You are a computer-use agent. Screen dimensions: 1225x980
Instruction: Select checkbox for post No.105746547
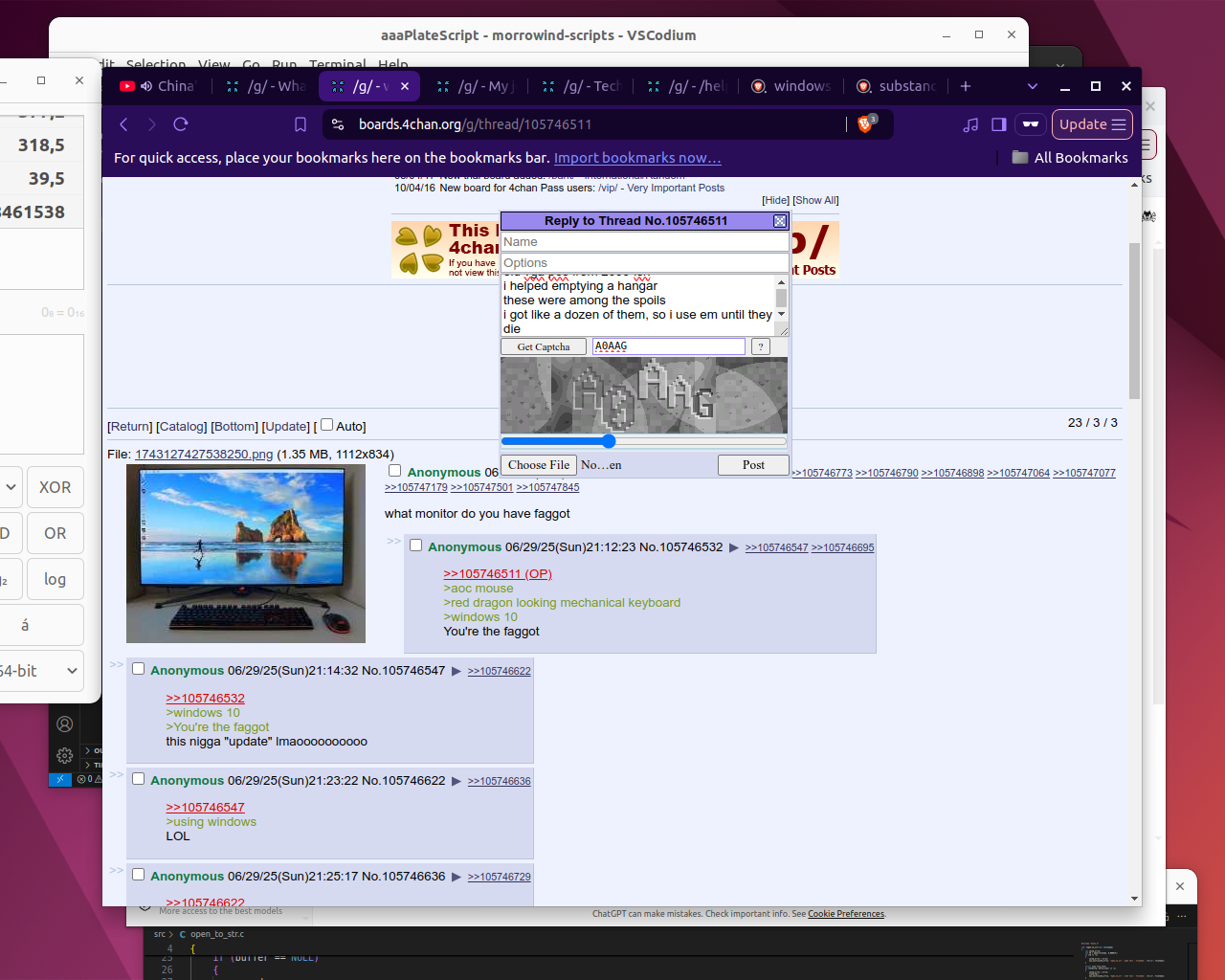point(138,669)
